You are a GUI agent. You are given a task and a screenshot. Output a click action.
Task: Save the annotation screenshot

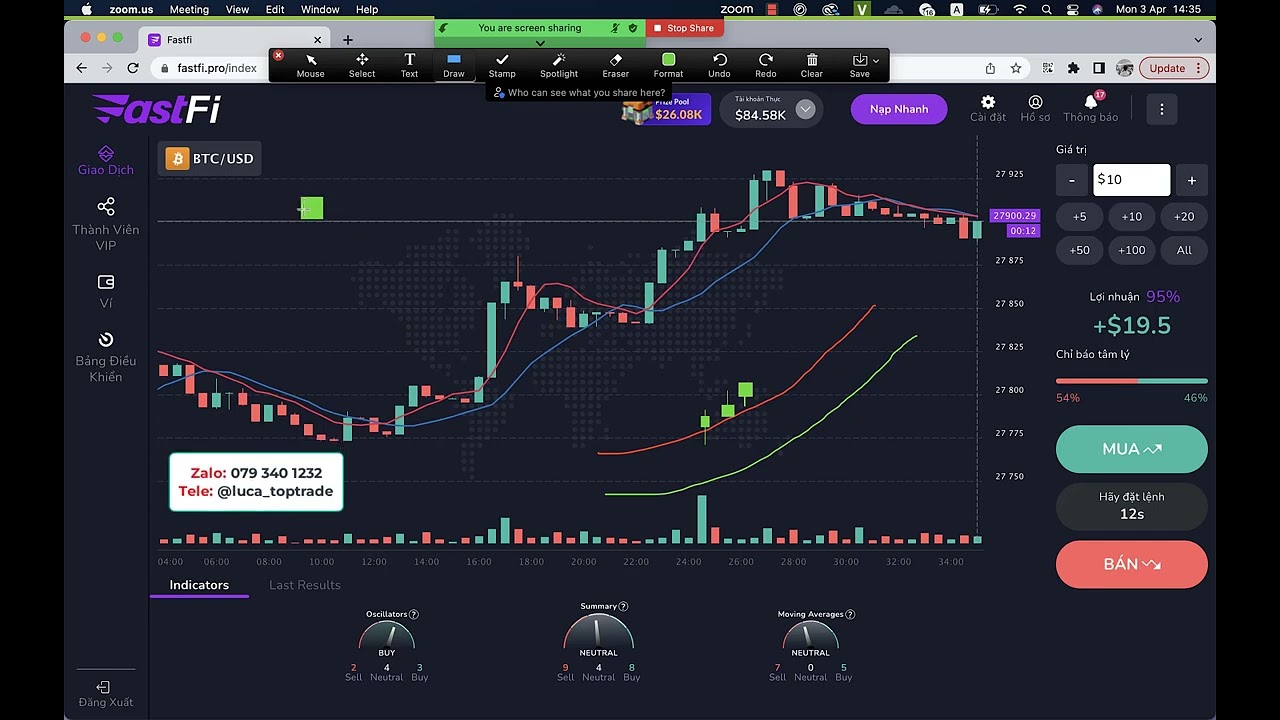(859, 66)
